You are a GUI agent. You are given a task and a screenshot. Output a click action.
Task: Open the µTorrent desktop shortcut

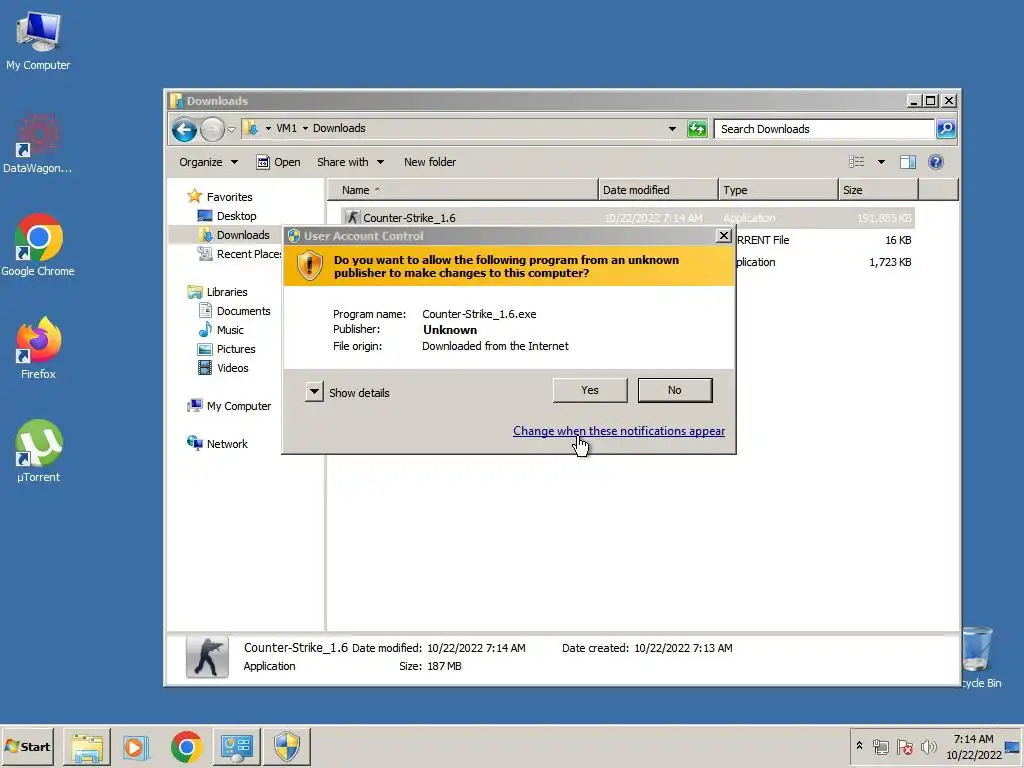(38, 452)
